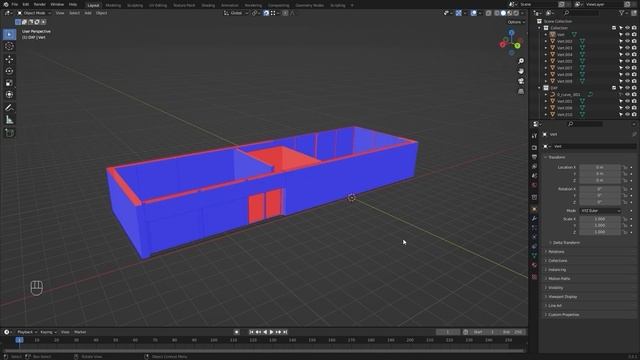640x360 pixels.
Task: Open the Scene properties tab icon
Action: point(534,176)
